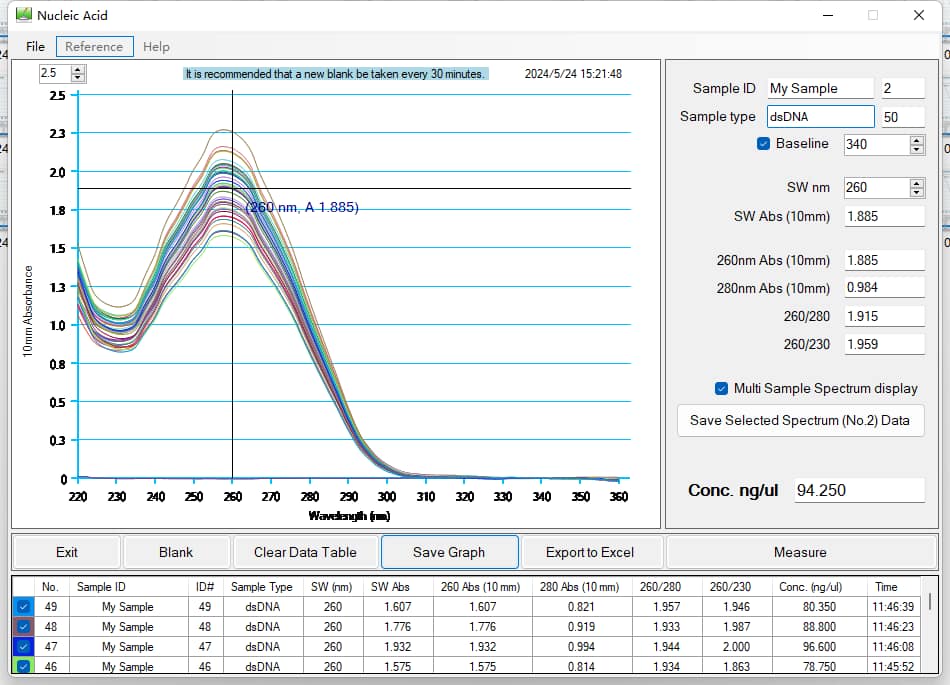The height and width of the screenshot is (685, 950).
Task: Disable Multi Sample Spectrum display
Action: [721, 389]
